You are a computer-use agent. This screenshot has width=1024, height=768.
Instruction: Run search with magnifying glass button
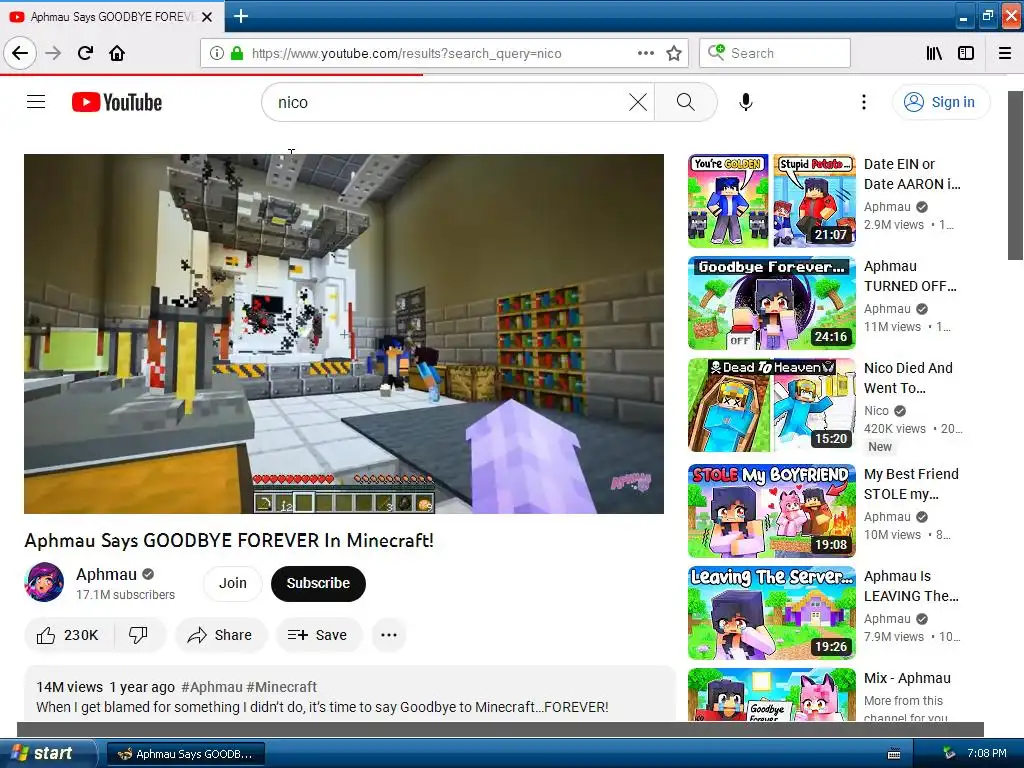point(686,102)
